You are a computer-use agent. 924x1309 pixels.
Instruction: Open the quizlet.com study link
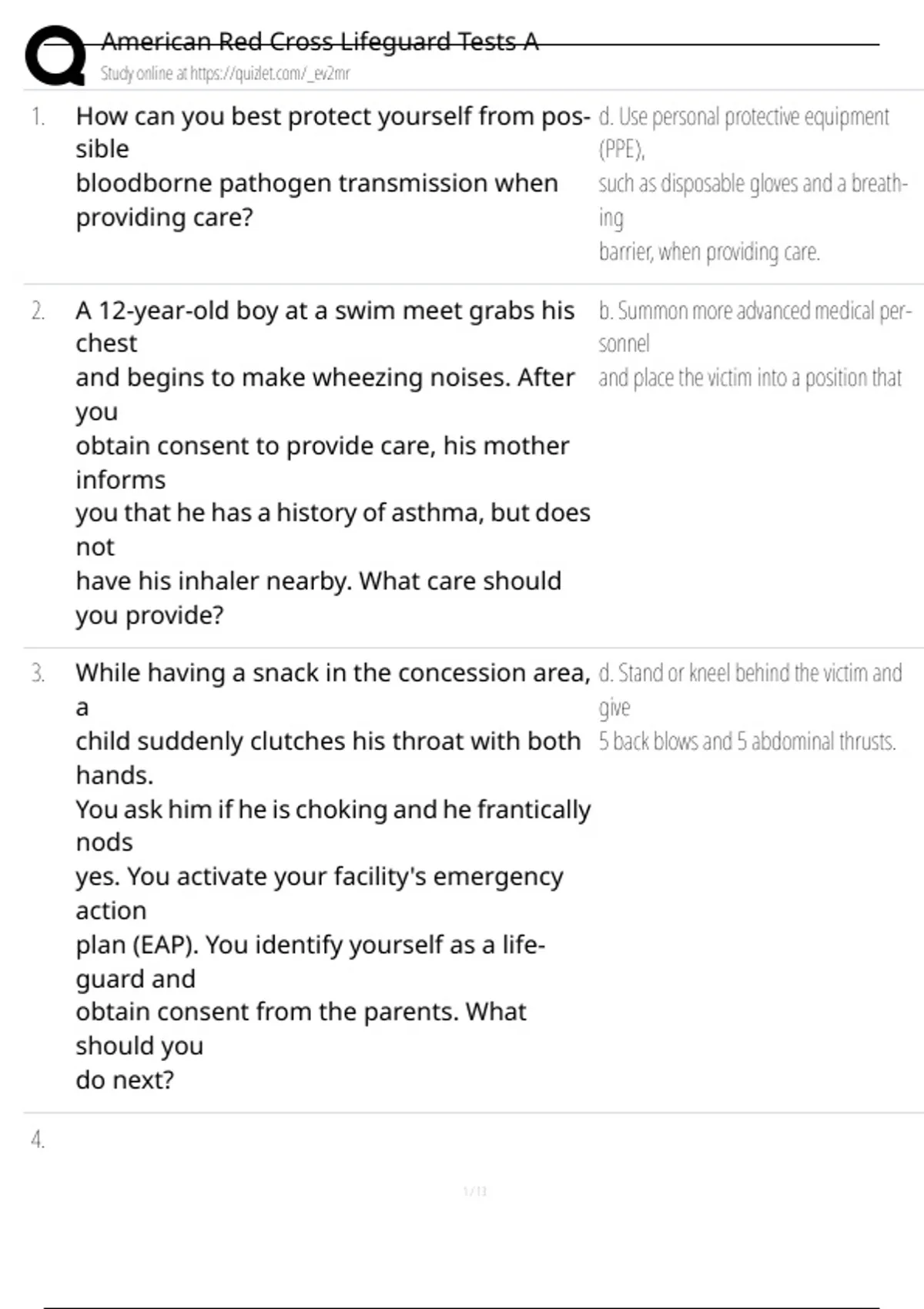tap(225, 74)
